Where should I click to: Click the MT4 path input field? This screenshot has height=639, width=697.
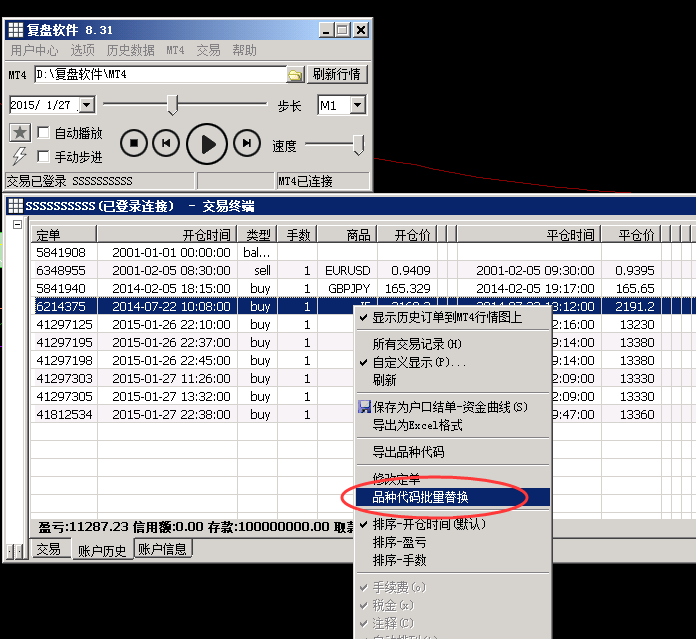tap(158, 75)
